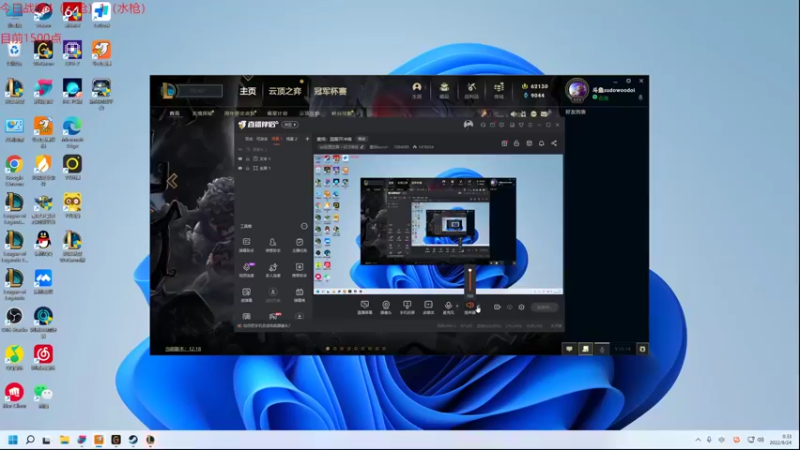The height and width of the screenshot is (450, 800).
Task: Click the first tool in third toolbox row
Action: click(246, 294)
